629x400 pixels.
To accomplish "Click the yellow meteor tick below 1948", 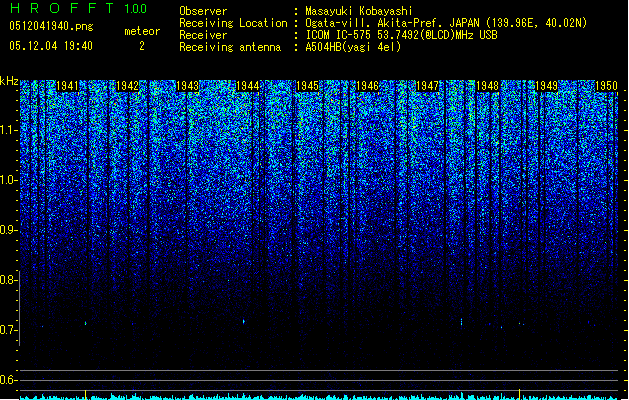I will (x=519, y=394).
